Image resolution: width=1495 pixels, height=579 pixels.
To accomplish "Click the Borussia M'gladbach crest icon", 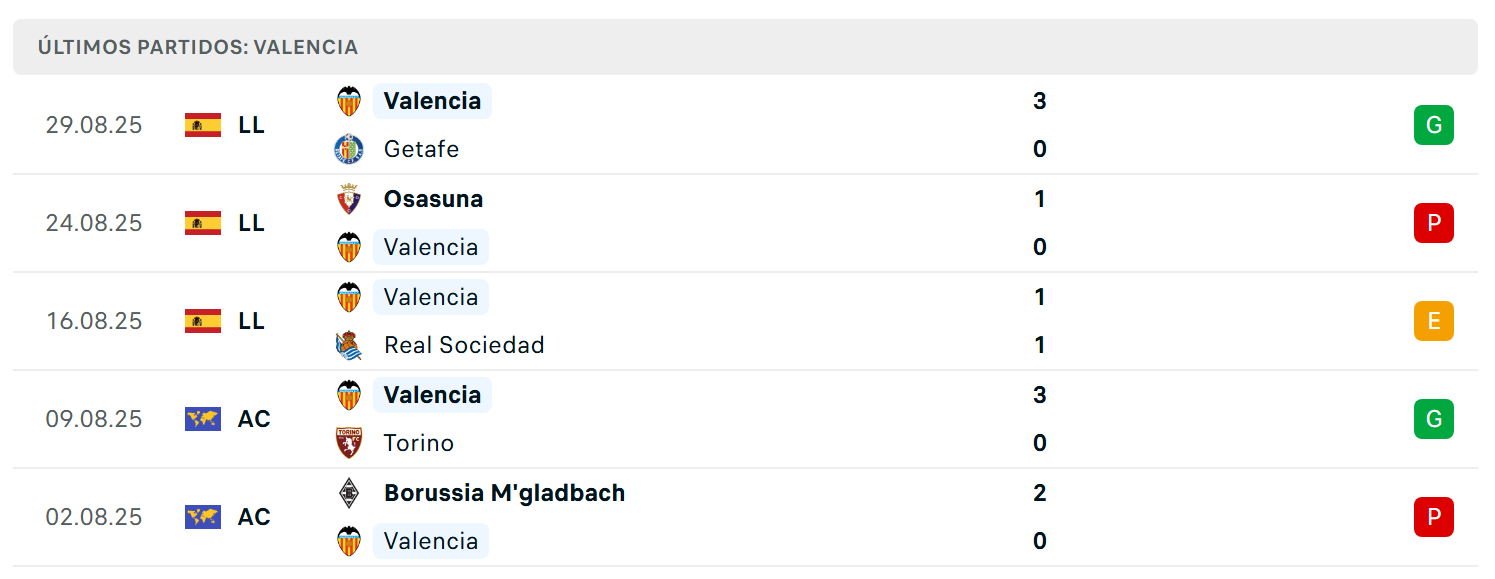I will coord(349,493).
